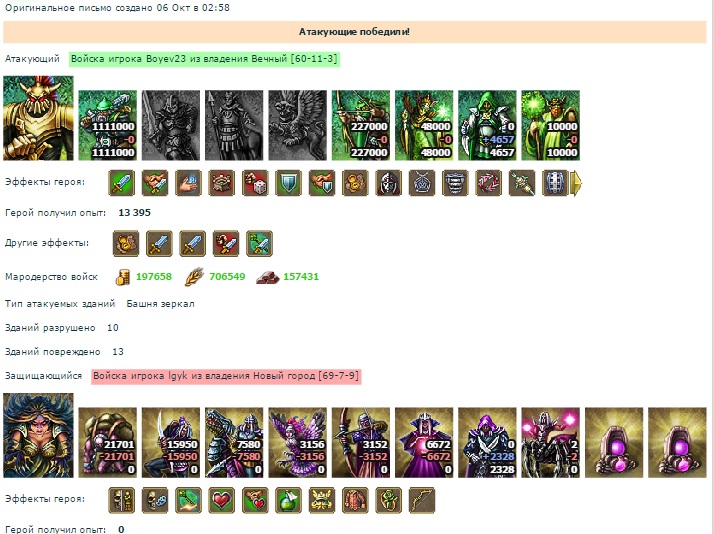Open defender link lgyk из владения Новый город
This screenshot has height=534, width=714.
226,376
